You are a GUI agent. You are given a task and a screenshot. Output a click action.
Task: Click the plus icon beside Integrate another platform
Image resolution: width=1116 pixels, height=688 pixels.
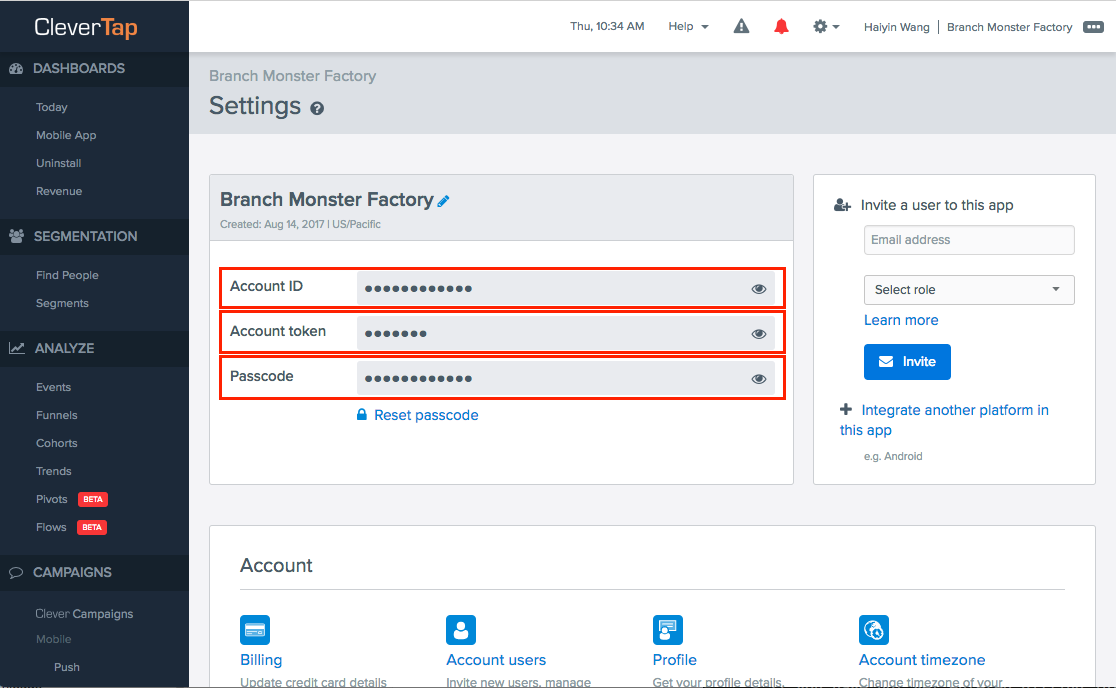(846, 409)
